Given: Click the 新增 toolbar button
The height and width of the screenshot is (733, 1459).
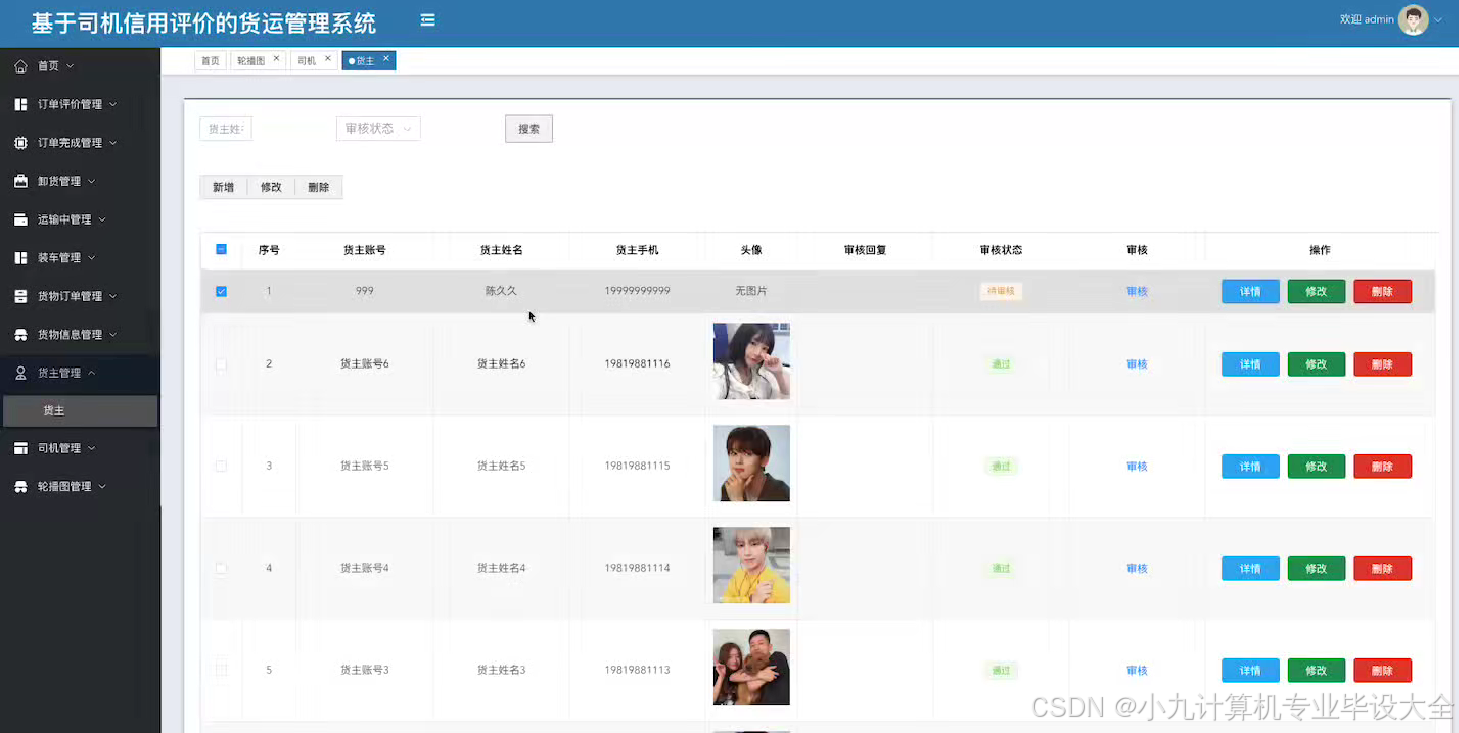Looking at the screenshot, I should [x=223, y=187].
